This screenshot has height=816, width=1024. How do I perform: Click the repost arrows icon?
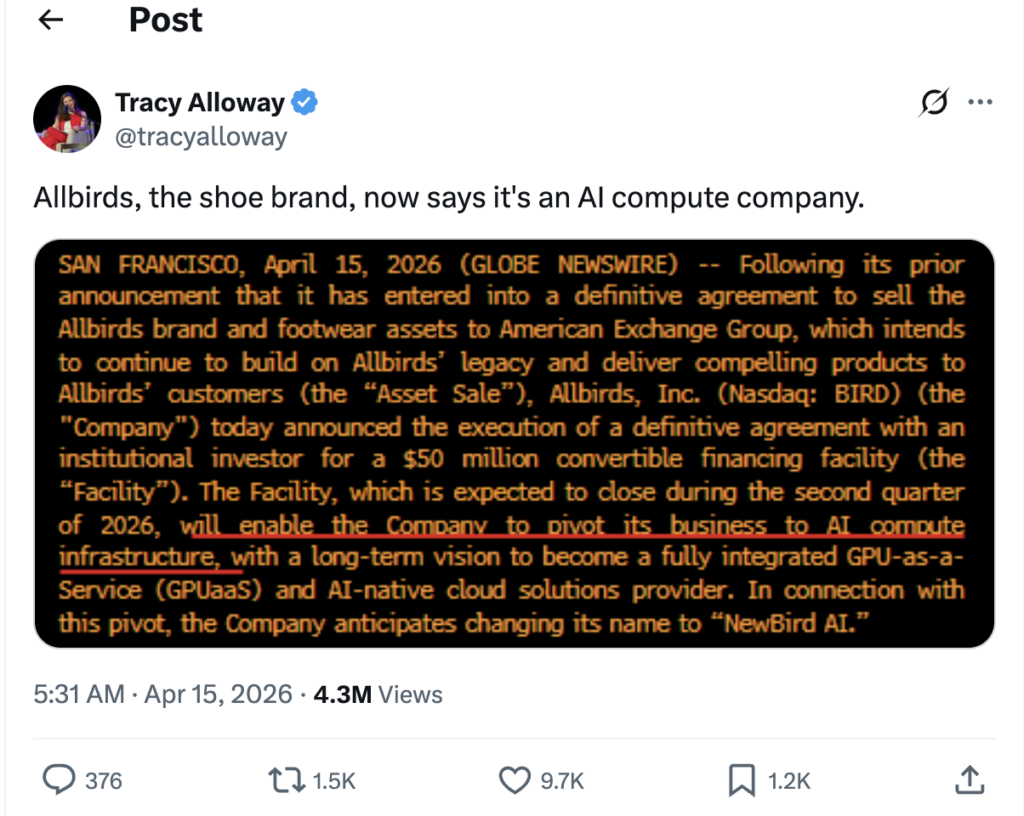(x=287, y=780)
